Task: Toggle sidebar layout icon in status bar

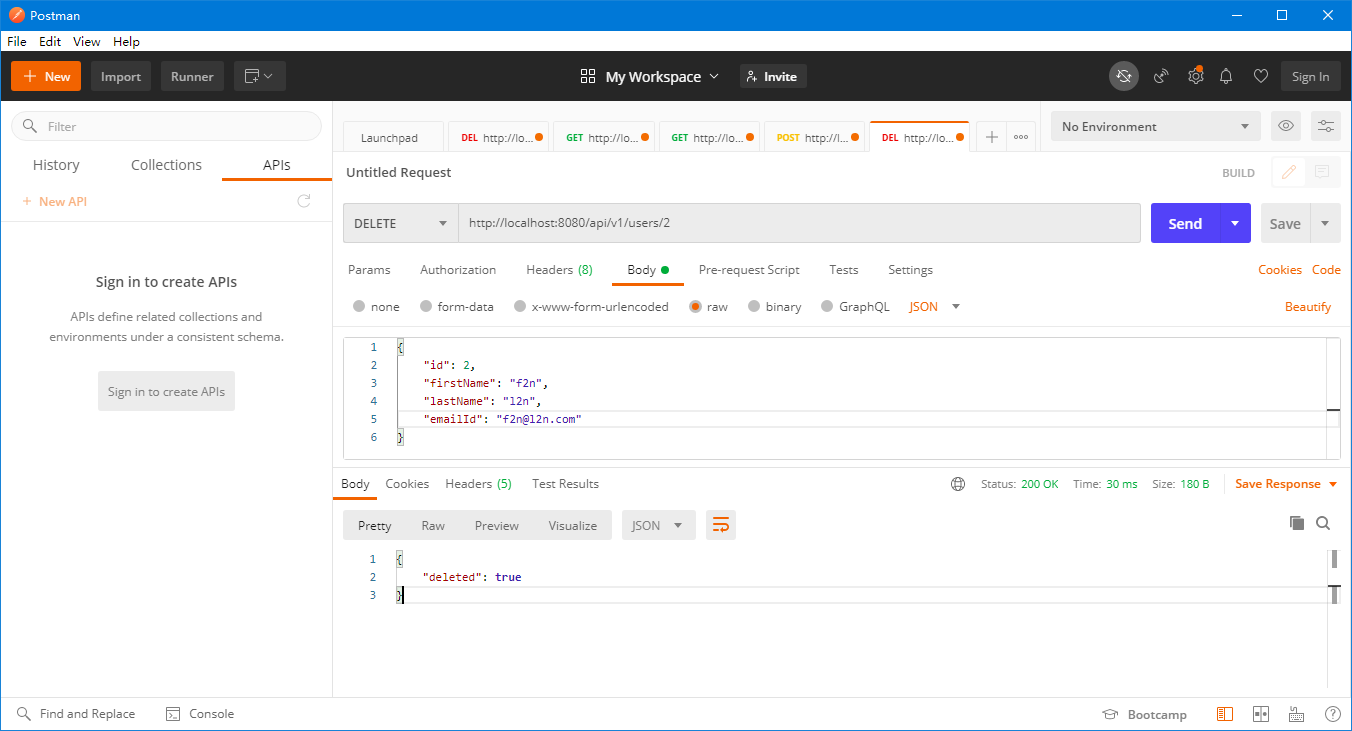Action: pos(1225,714)
